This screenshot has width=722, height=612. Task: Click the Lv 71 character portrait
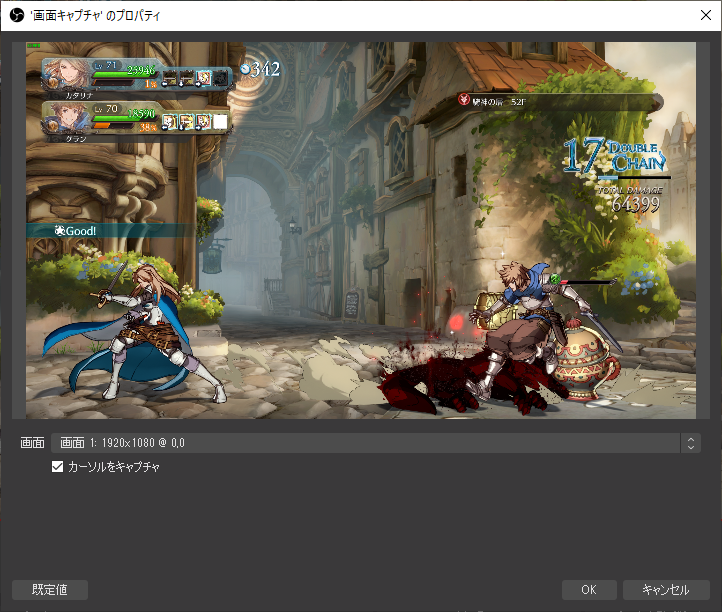click(67, 74)
